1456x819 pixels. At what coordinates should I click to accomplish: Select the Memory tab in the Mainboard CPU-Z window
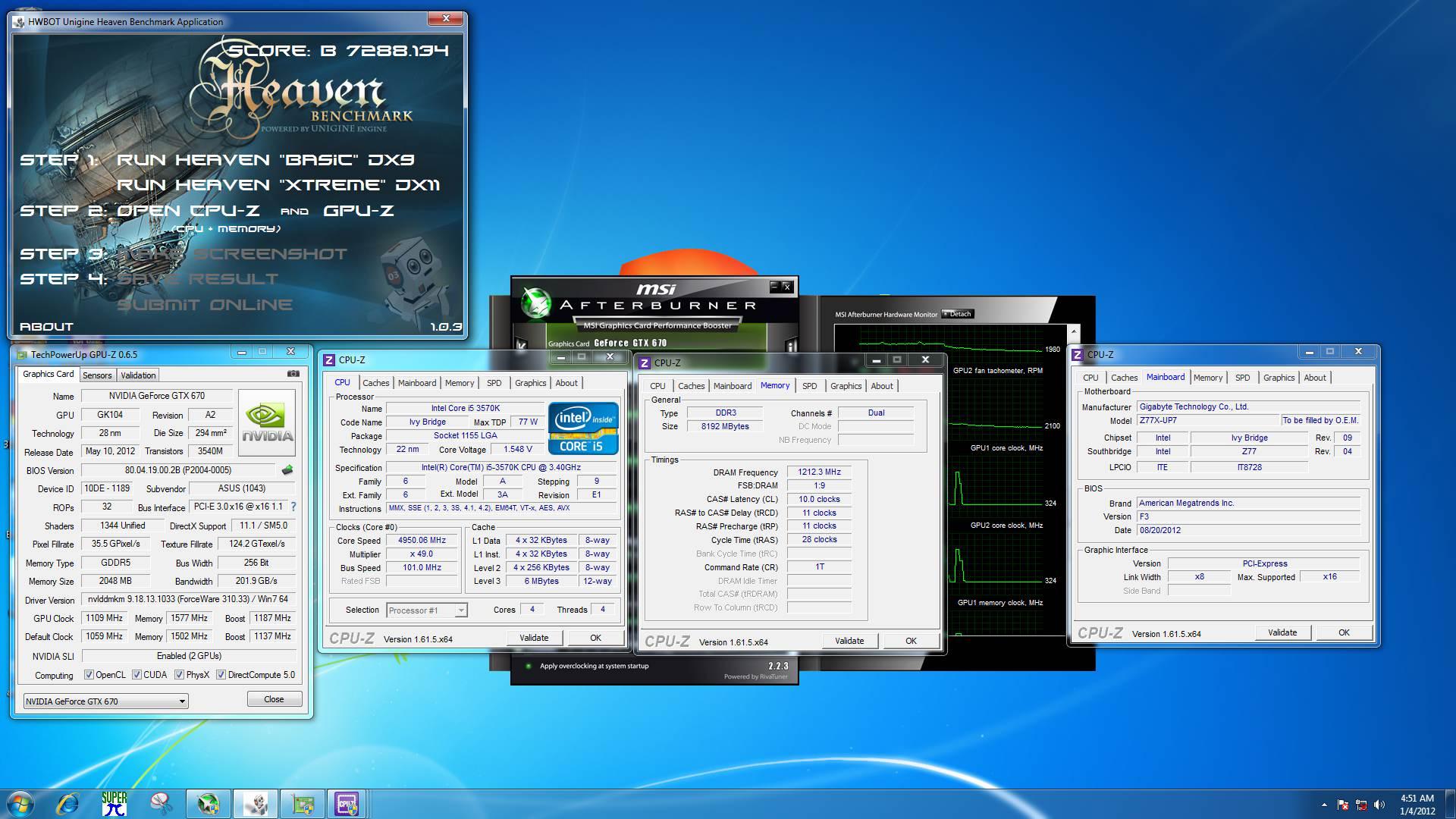(1207, 378)
